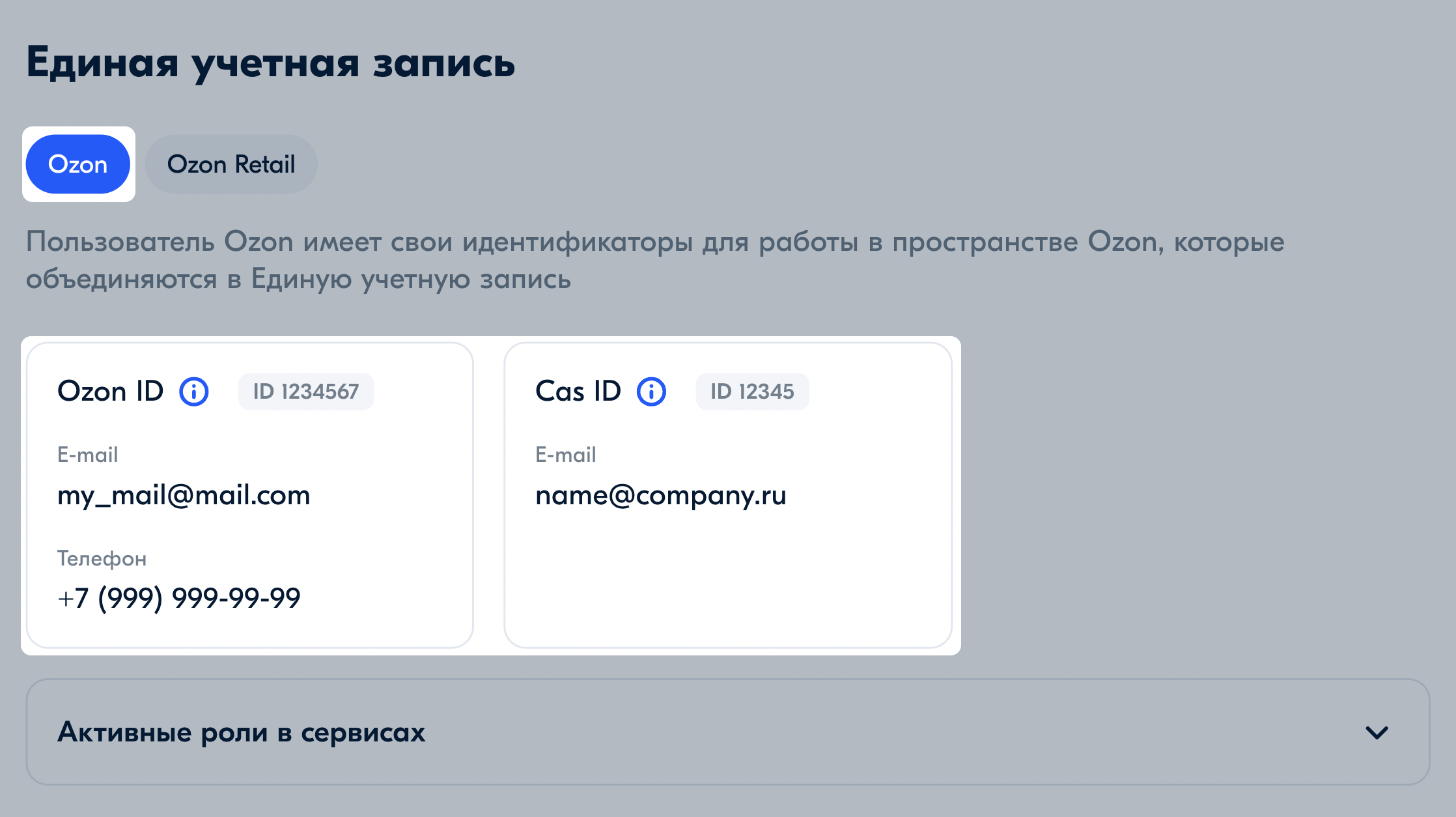Click the phone number +7 (999) 999-99-99
The width and height of the screenshot is (1456, 817).
(x=179, y=598)
